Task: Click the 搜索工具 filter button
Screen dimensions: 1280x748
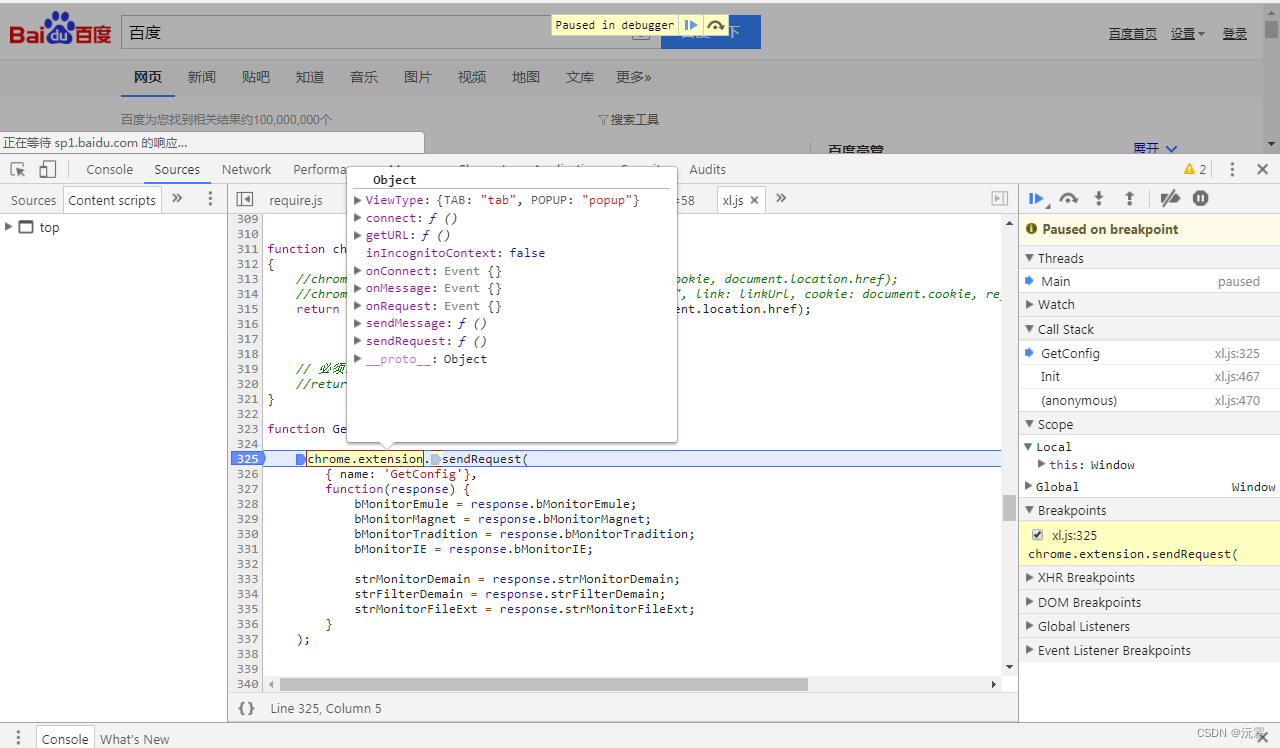Action: pos(628,119)
